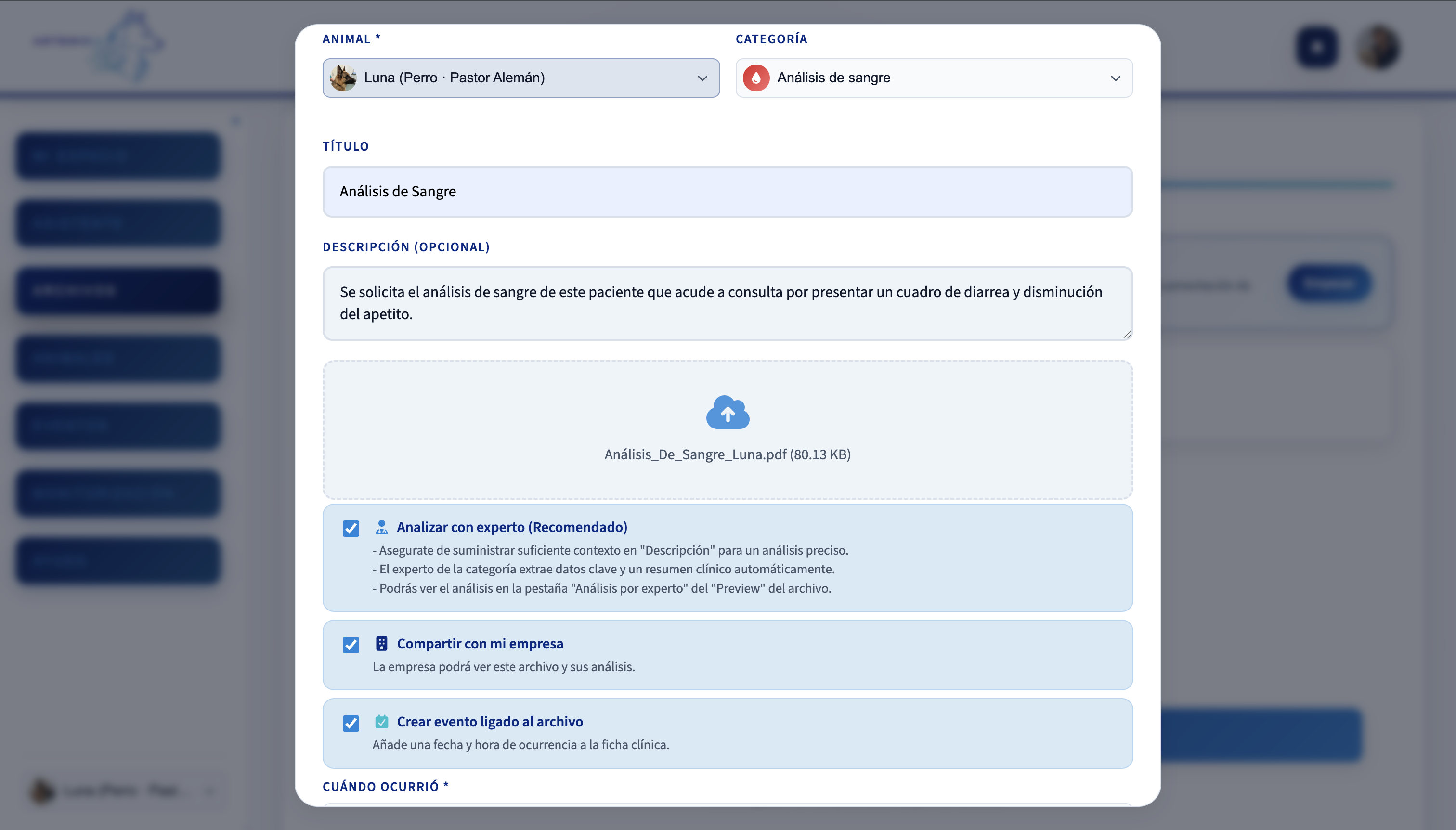The height and width of the screenshot is (830, 1456).
Task: Click into the Descripción text area
Action: [x=728, y=303]
